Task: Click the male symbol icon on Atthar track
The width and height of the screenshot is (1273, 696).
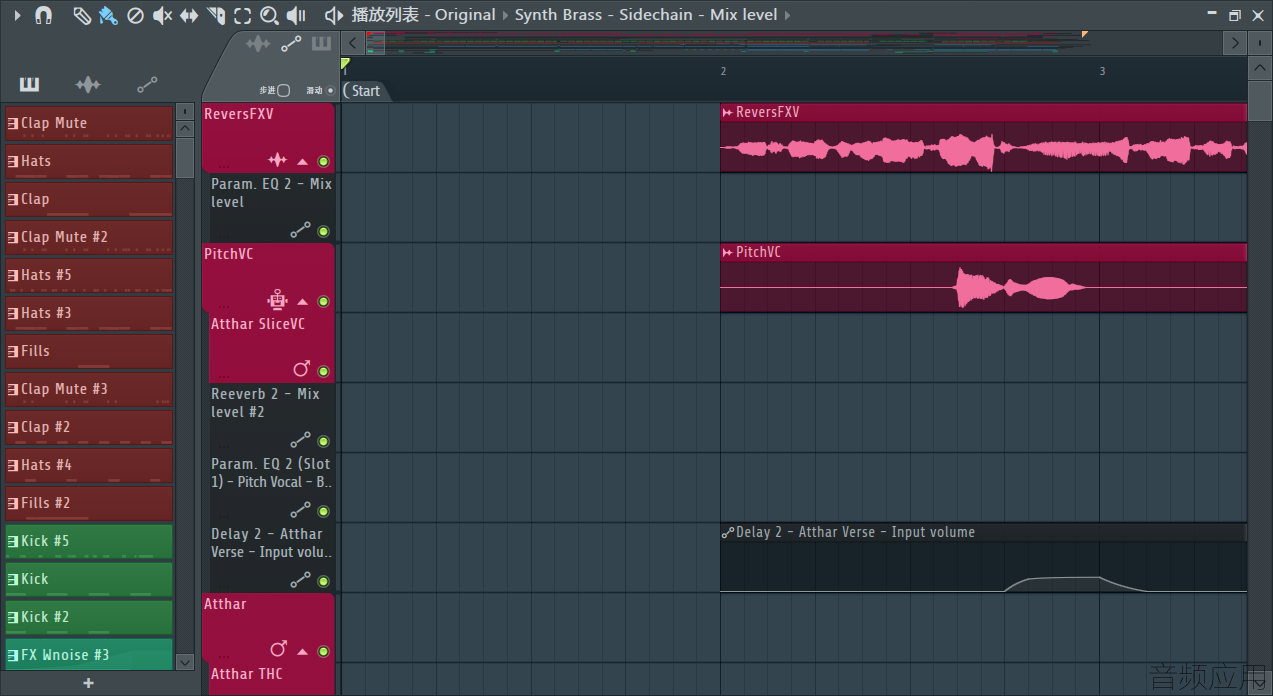Action: click(x=279, y=649)
